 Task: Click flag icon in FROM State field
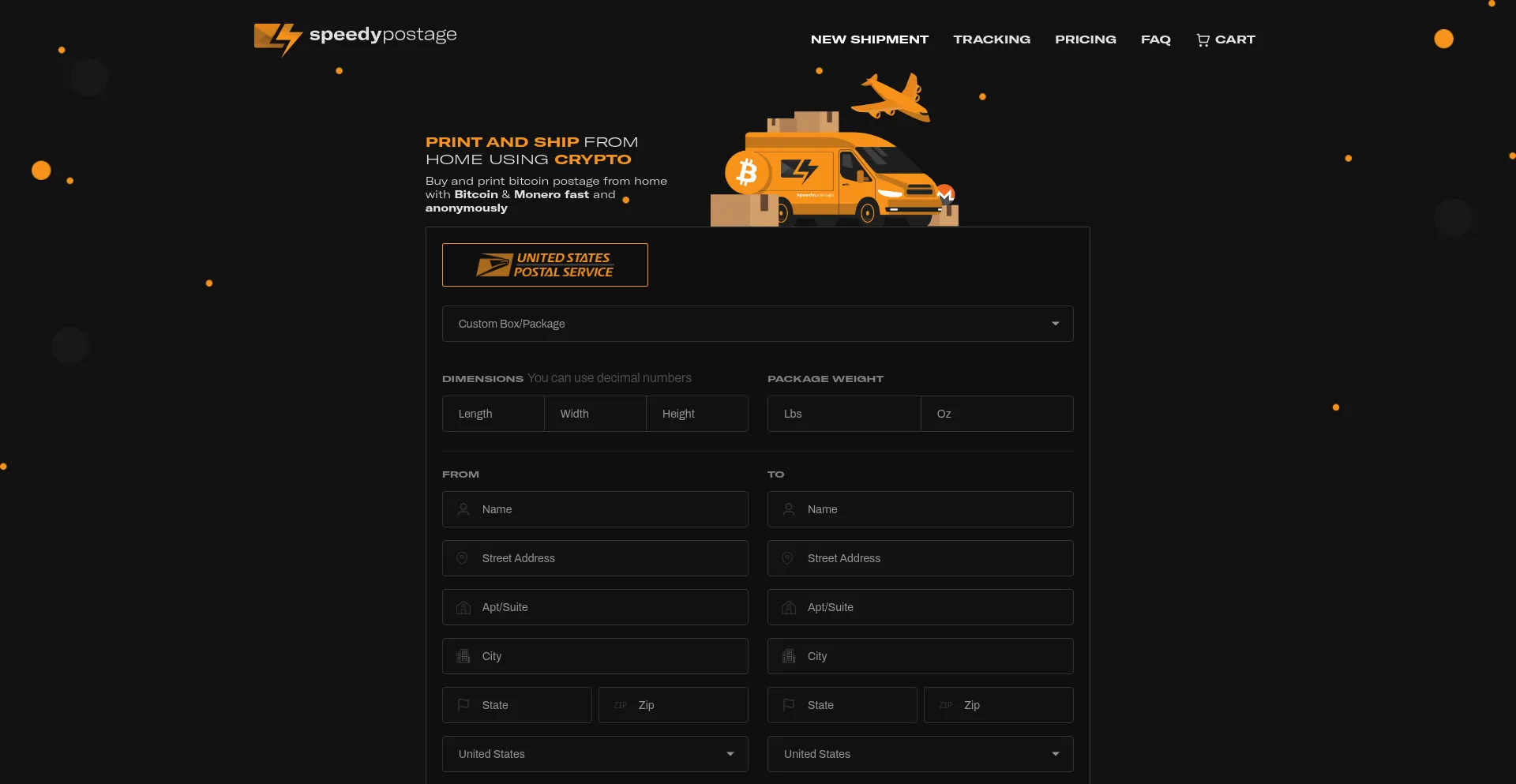pos(463,705)
